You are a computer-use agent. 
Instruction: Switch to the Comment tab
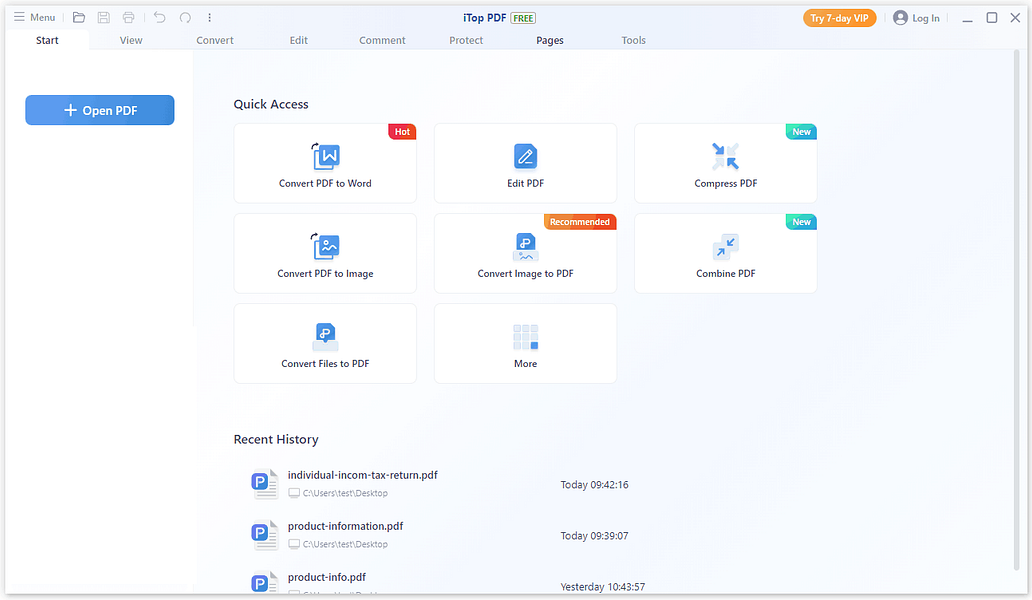[x=382, y=40]
